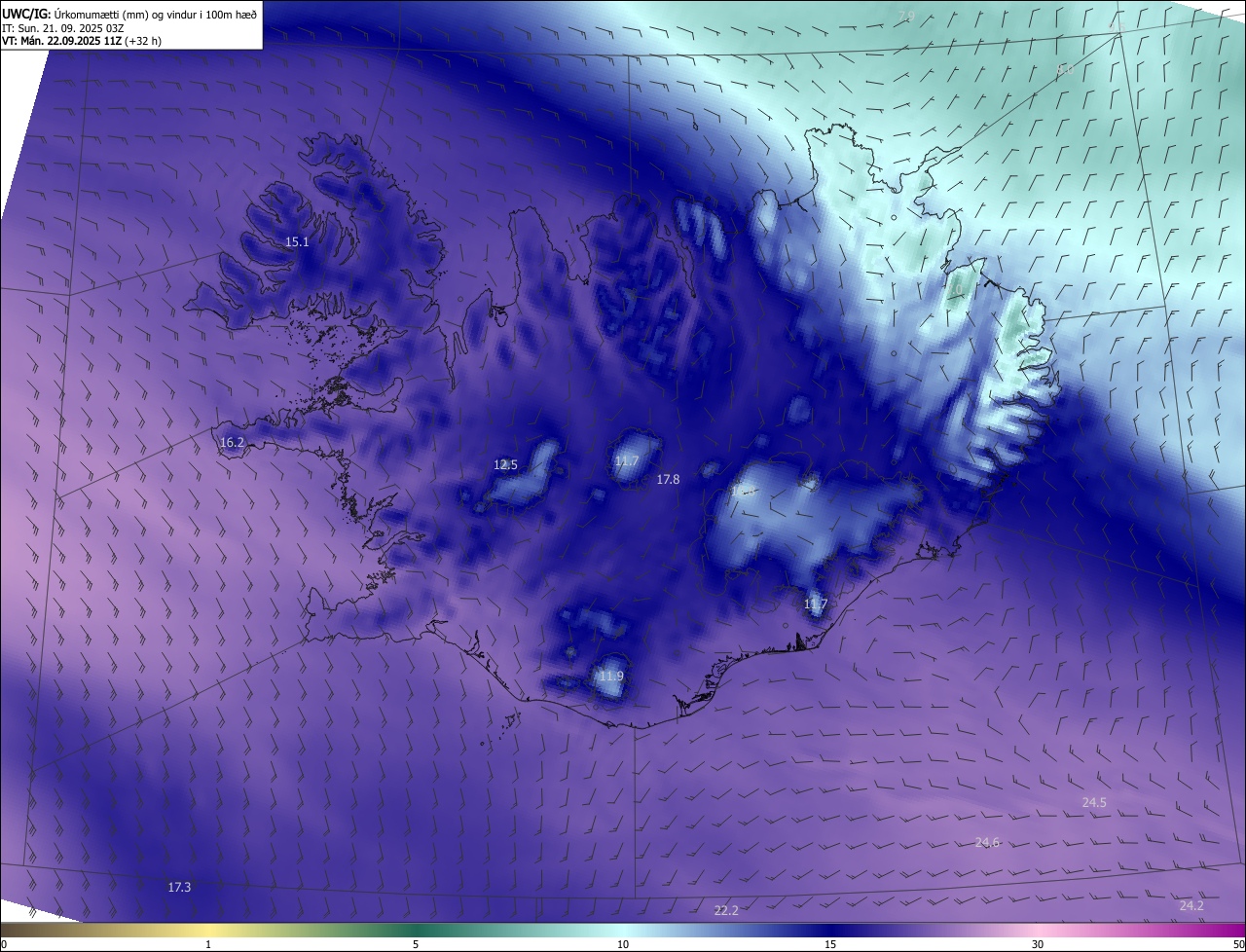The height and width of the screenshot is (952, 1246).
Task: Click the 11.7 value just left of 17.8
Action: [x=627, y=461]
